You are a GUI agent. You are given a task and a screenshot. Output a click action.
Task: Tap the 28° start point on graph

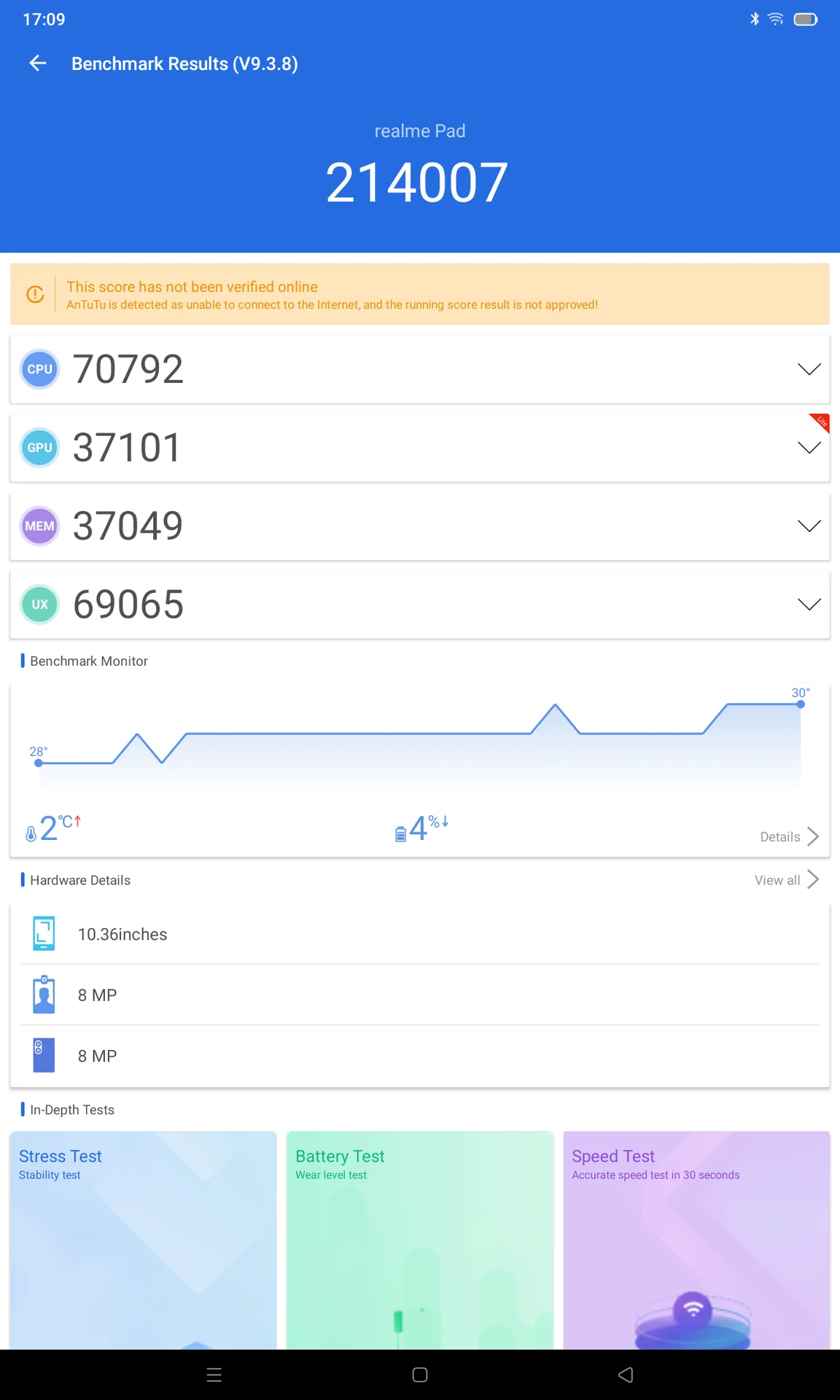[39, 763]
